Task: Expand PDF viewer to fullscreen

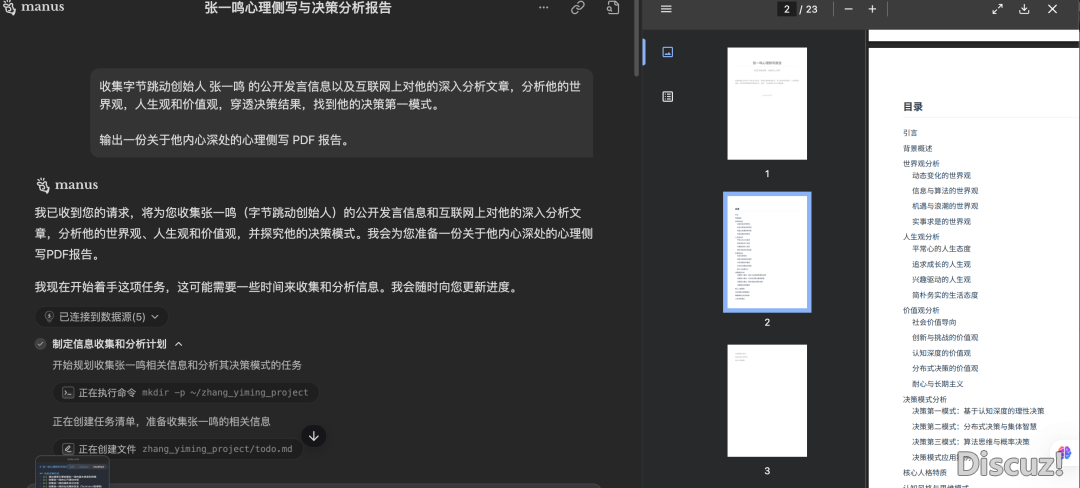Action: tap(997, 9)
